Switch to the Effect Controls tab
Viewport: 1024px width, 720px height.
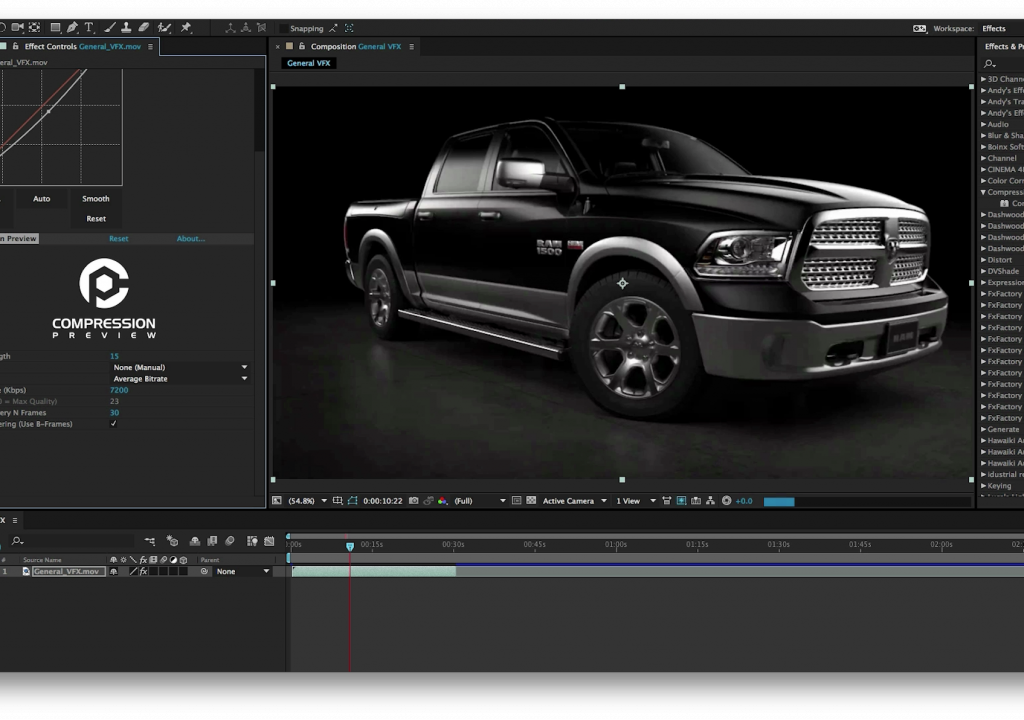click(x=82, y=46)
